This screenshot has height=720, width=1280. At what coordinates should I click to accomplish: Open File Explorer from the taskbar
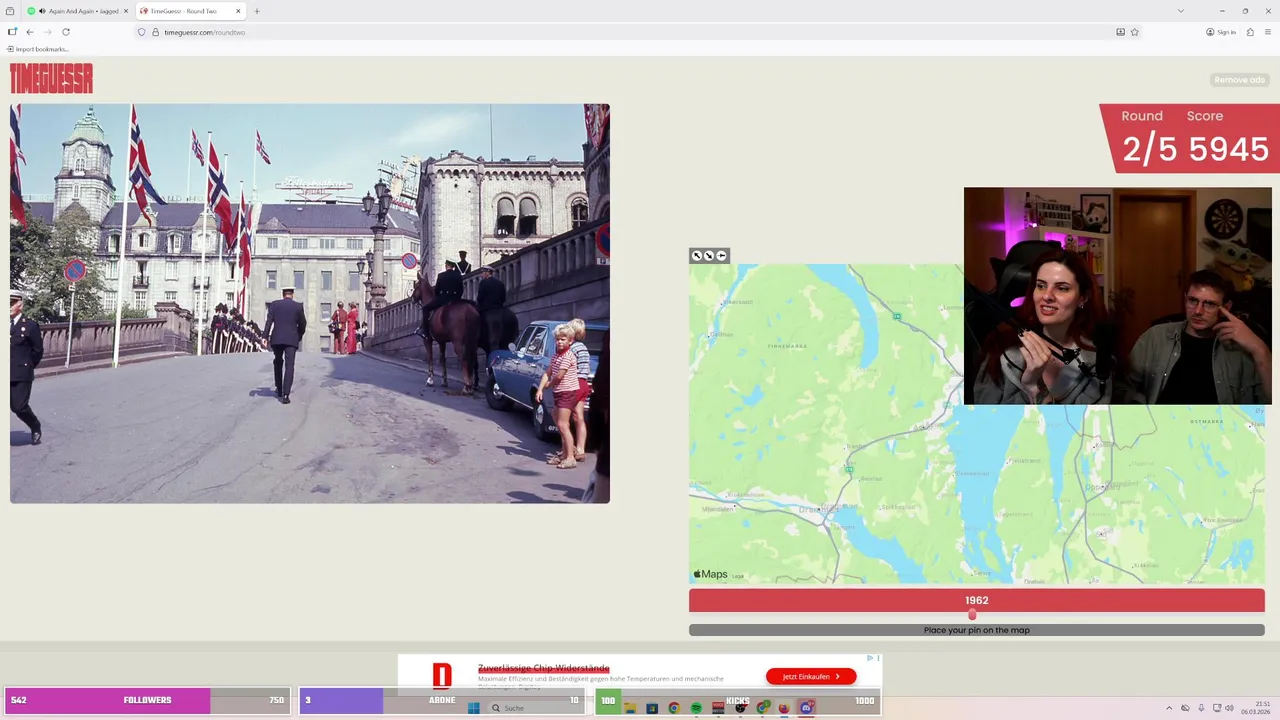(630, 708)
